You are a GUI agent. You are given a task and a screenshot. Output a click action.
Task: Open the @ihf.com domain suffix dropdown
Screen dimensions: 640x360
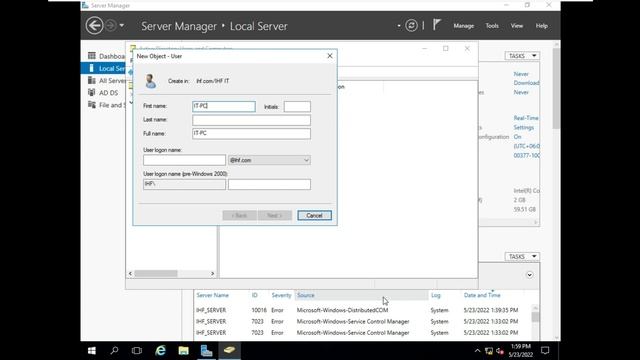point(269,160)
